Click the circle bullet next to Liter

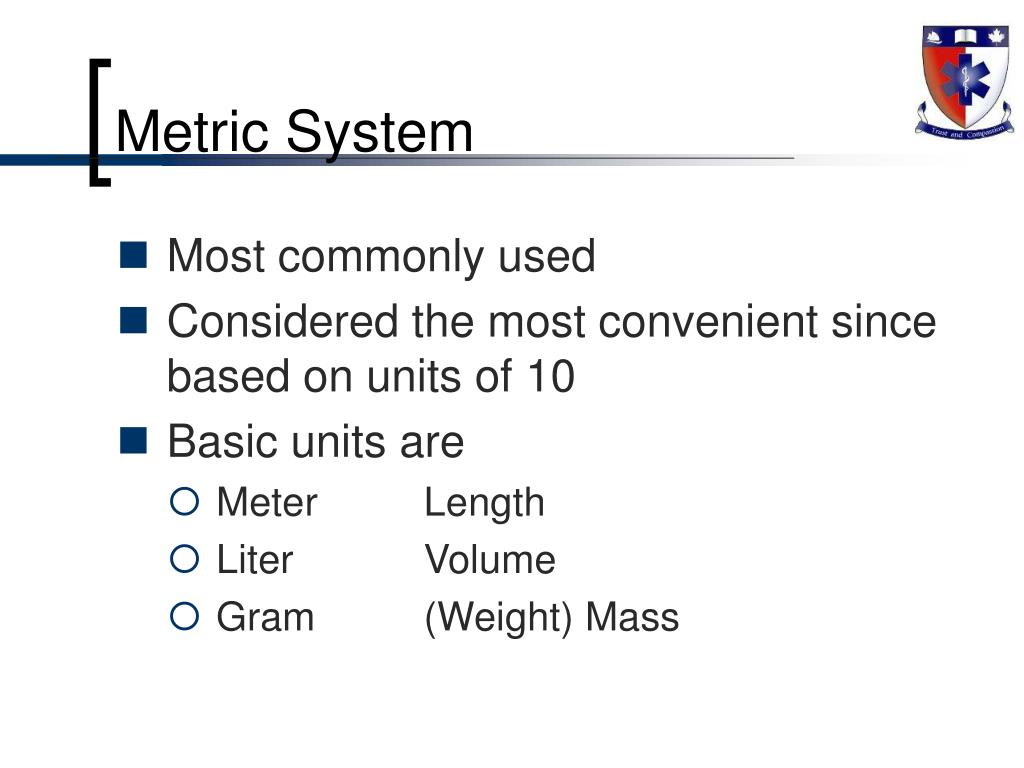[x=184, y=559]
